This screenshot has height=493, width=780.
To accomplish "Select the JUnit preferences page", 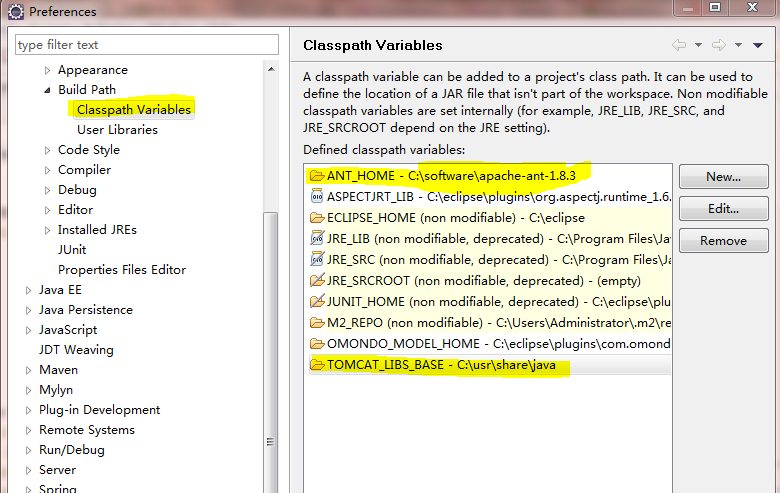I will click(x=72, y=250).
